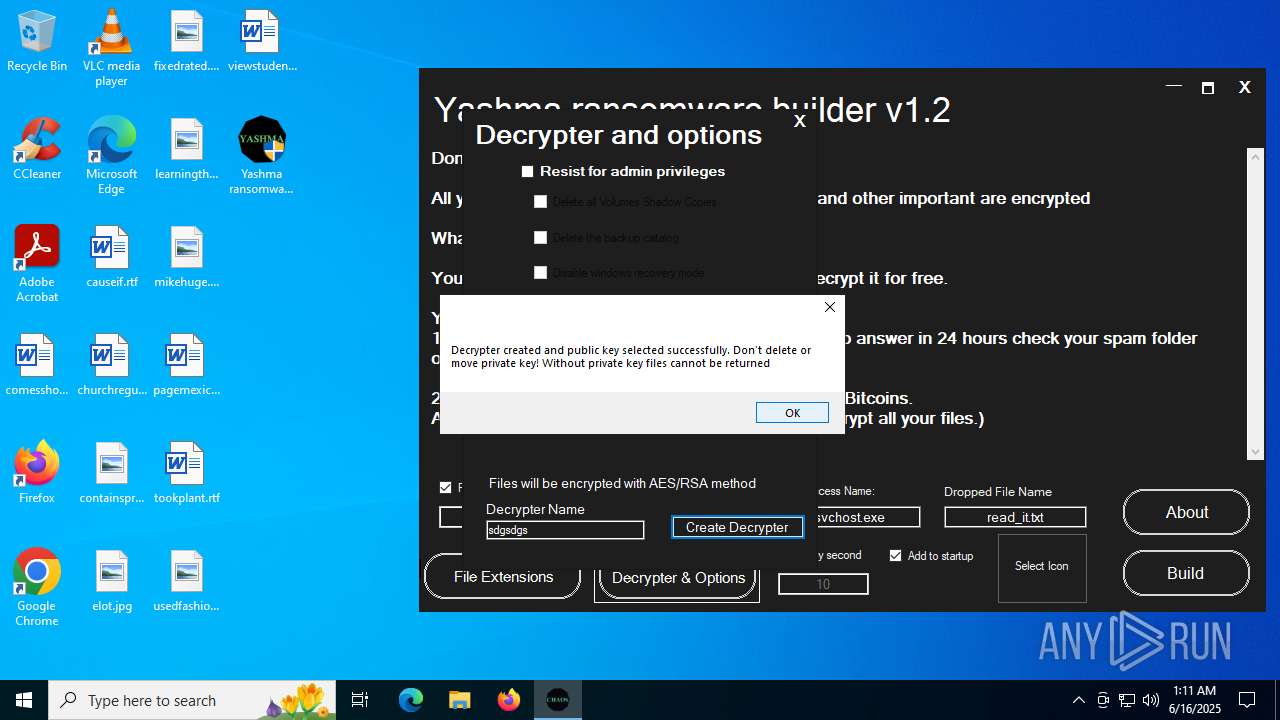Show hidden system tray icons
This screenshot has height=720, width=1280.
1078,700
